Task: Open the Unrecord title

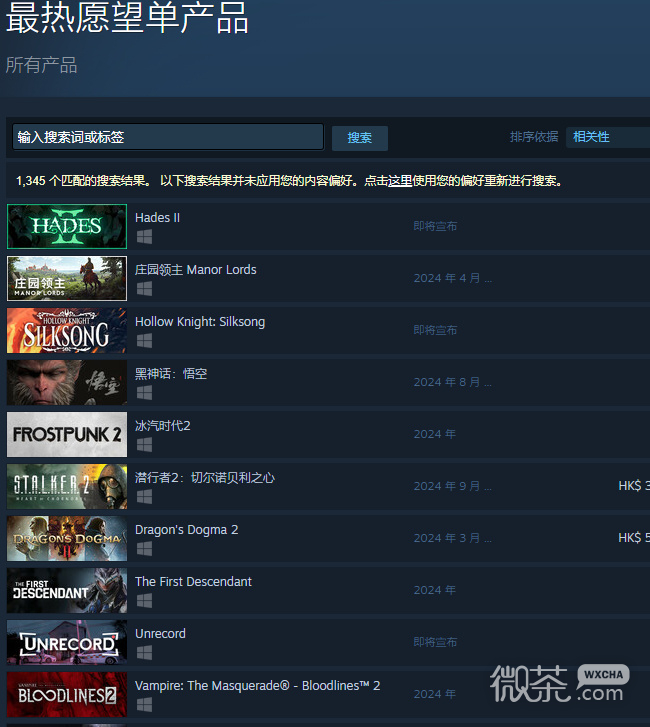Action: pyautogui.click(x=160, y=633)
